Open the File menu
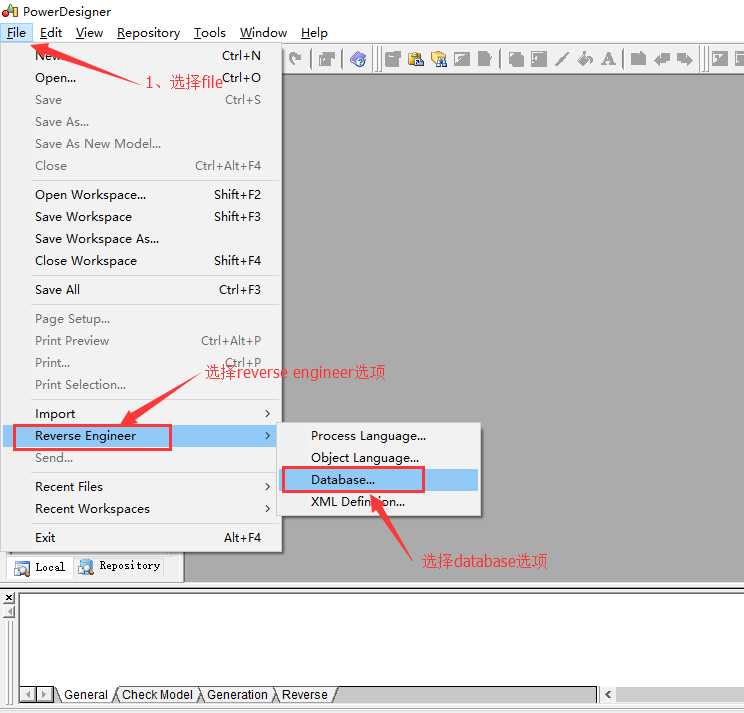The image size is (744, 713). click(x=16, y=33)
